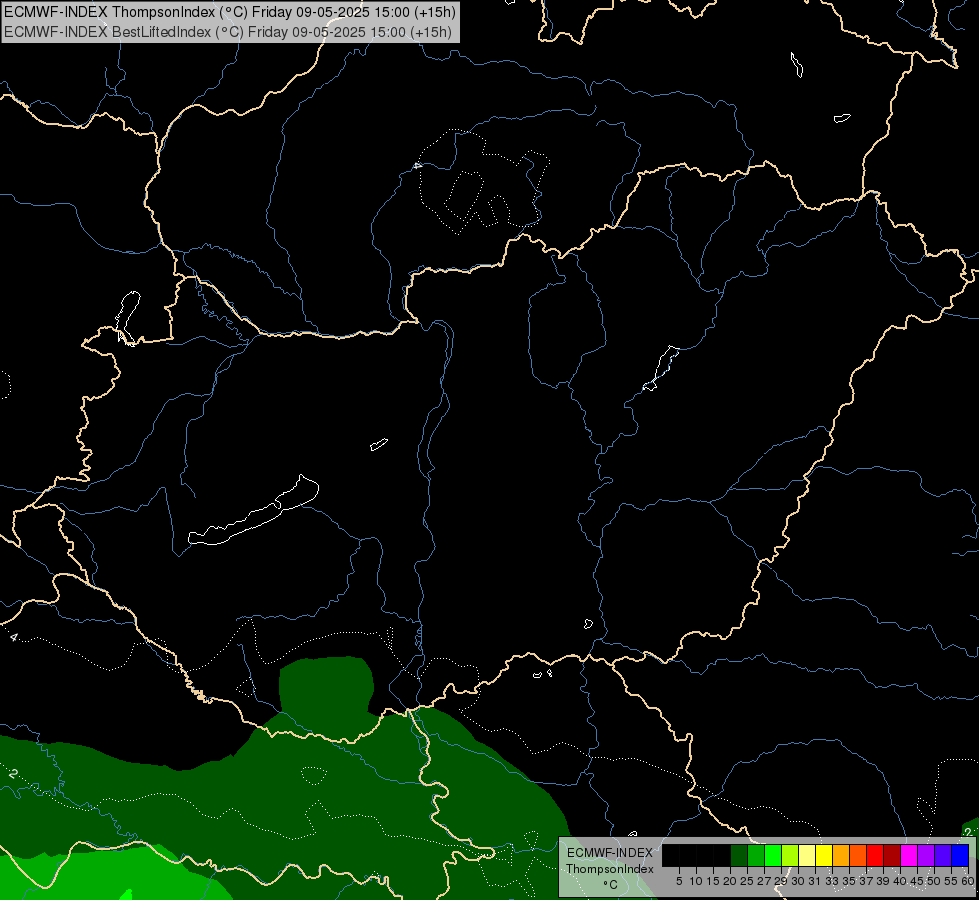Click the black legend swatch between 5 and 10

coord(687,855)
